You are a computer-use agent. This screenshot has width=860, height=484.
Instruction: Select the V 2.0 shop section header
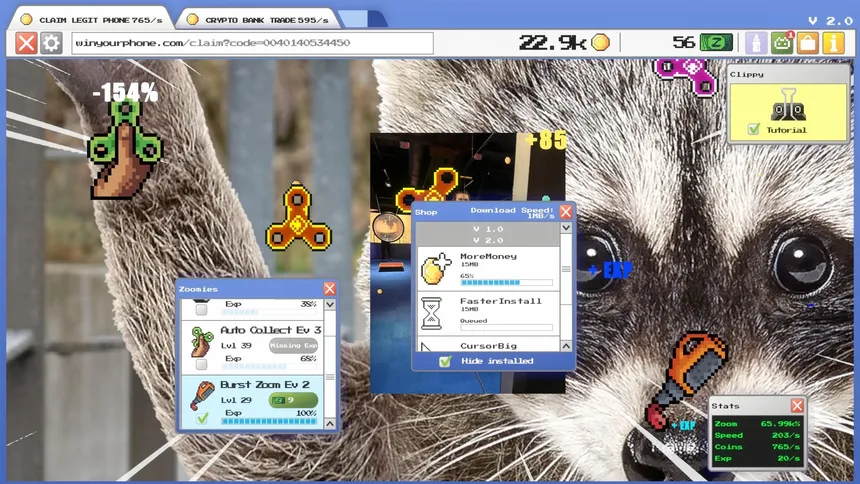point(488,240)
